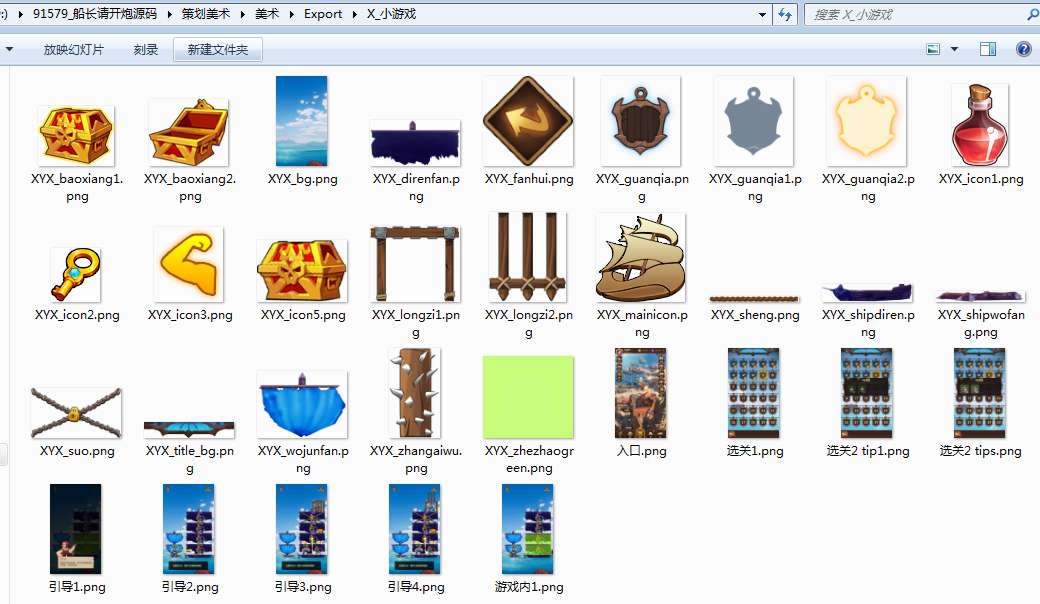The image size is (1040, 604).
Task: Toggle the preview pane button
Action: coord(988,49)
